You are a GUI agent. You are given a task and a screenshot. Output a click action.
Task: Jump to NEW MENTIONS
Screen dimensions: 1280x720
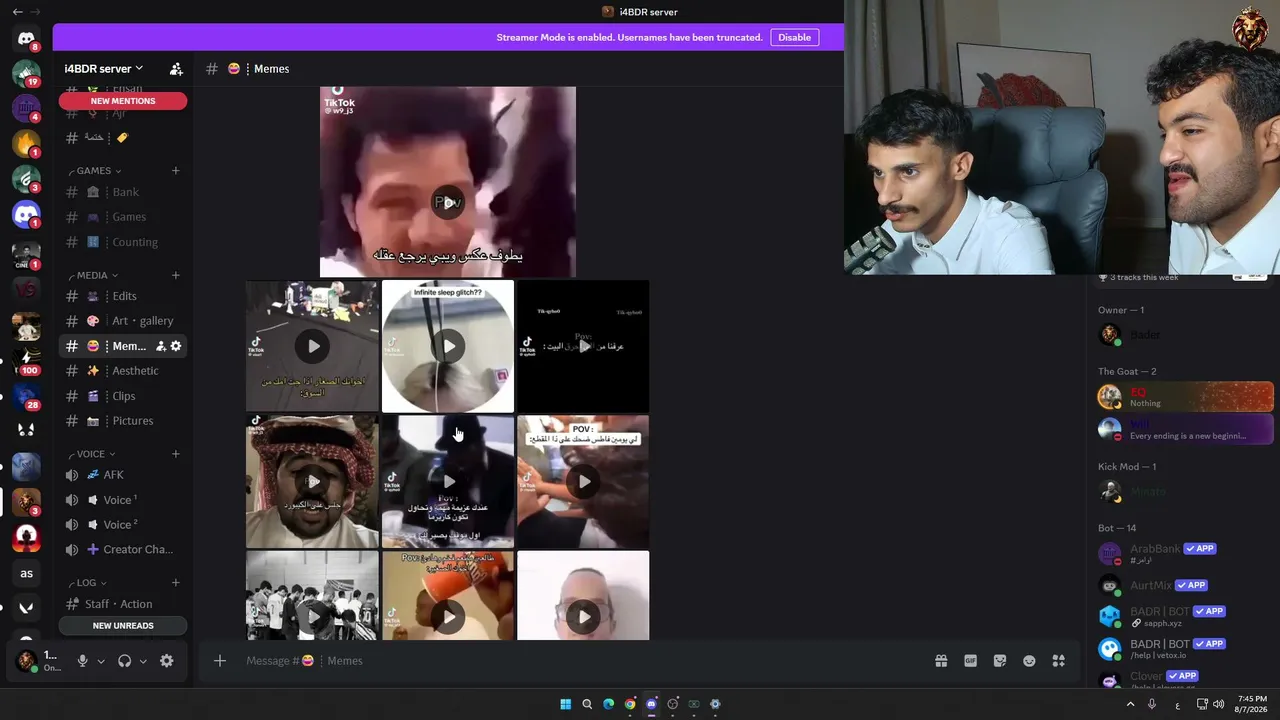(x=123, y=101)
